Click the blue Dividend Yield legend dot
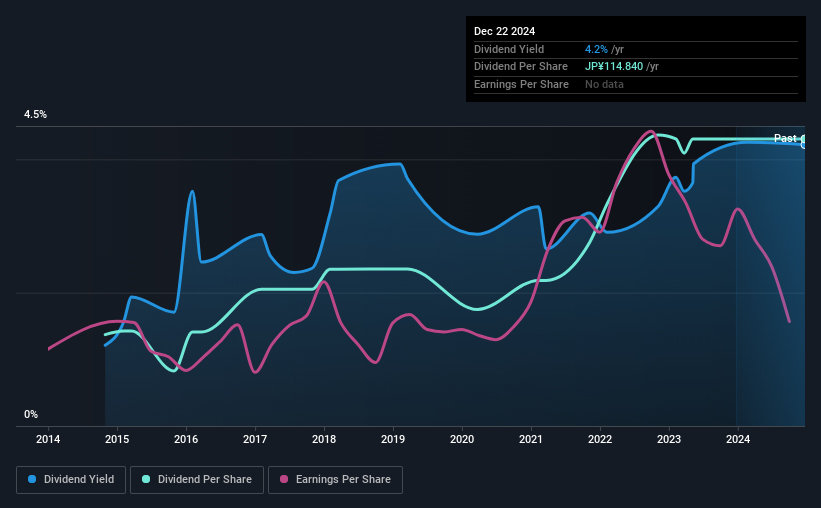 (x=32, y=479)
